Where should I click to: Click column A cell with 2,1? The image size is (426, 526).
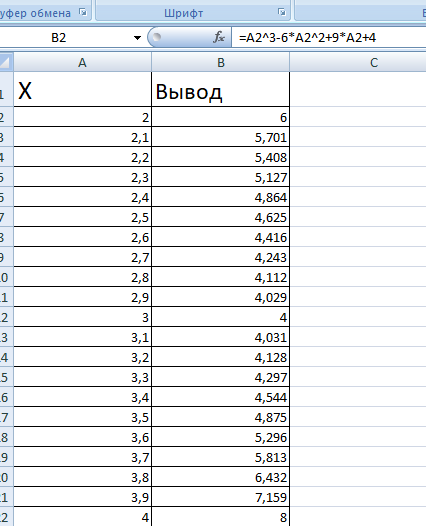(83, 137)
